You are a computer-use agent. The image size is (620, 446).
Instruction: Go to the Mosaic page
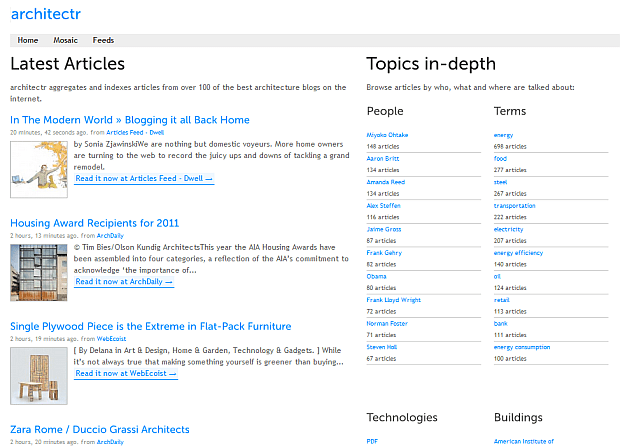click(65, 41)
